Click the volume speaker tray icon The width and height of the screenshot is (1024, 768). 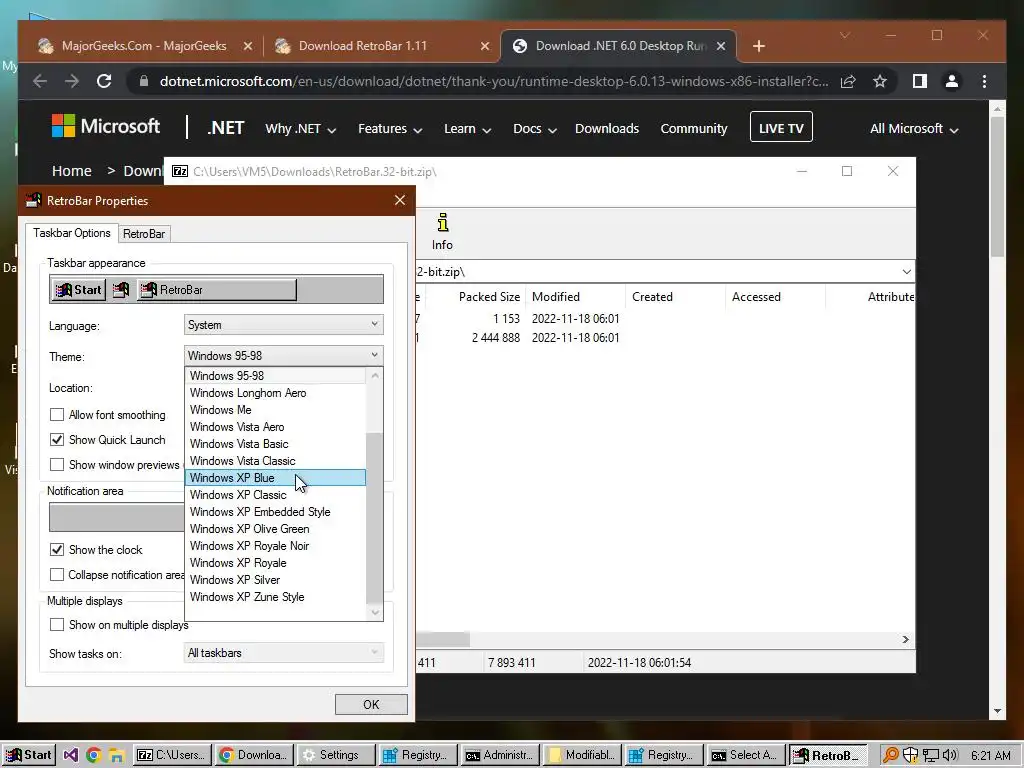(x=950, y=756)
